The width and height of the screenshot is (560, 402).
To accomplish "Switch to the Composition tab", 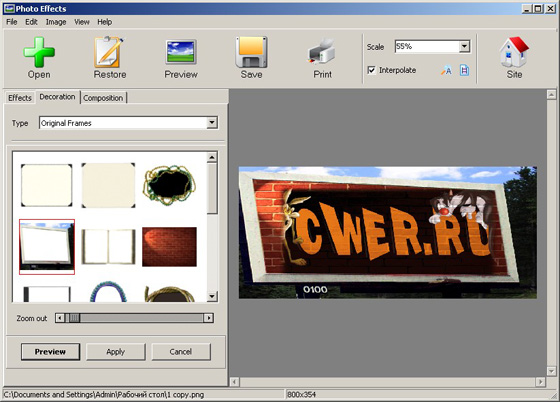I will point(103,98).
